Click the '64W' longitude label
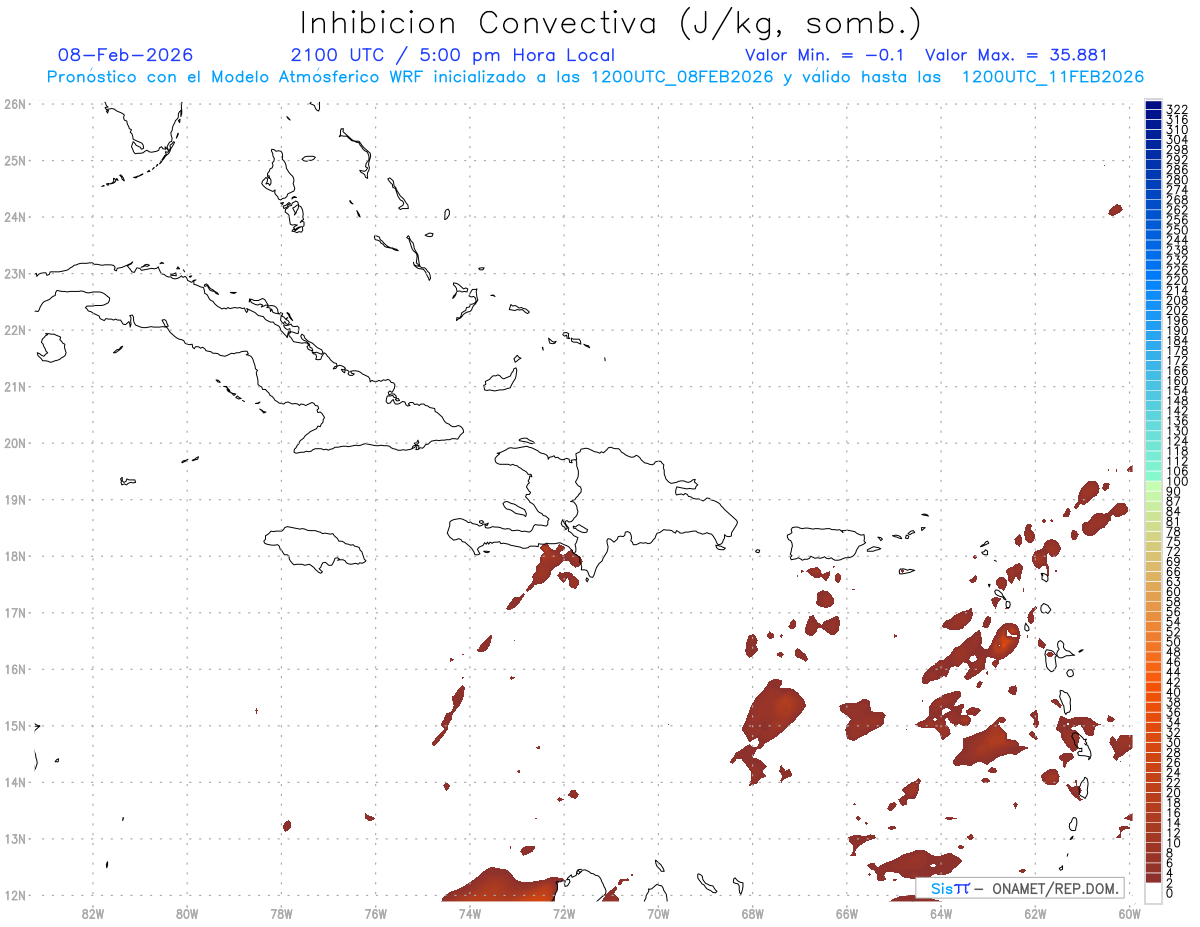Screen dimensions: 1200x927 [x=941, y=913]
